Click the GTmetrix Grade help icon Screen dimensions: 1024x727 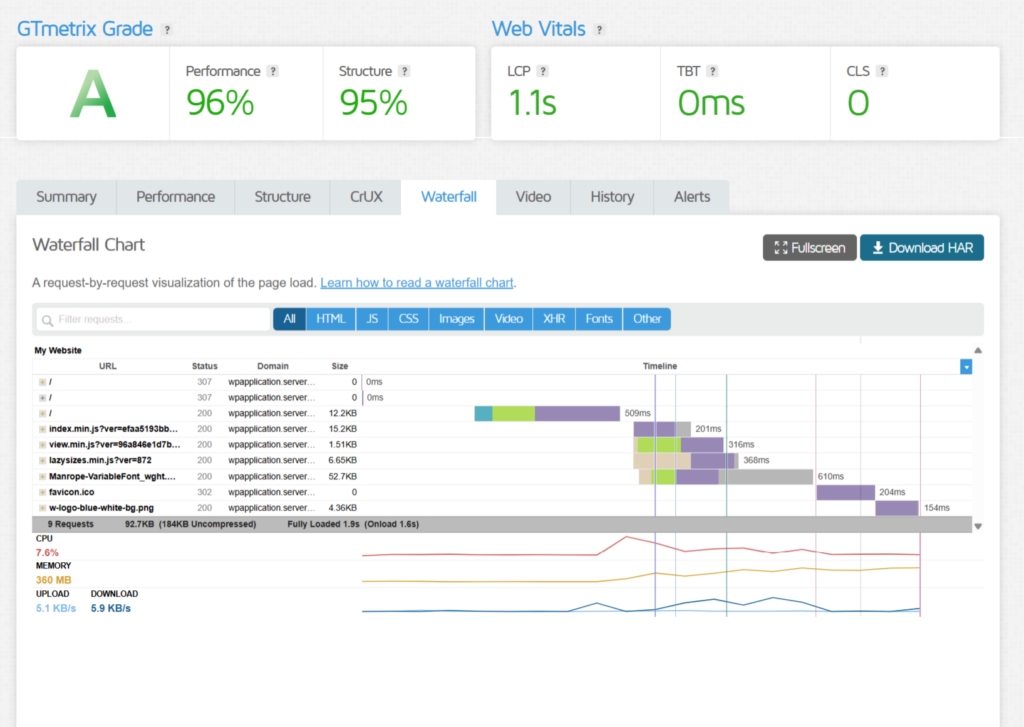pyautogui.click(x=167, y=30)
